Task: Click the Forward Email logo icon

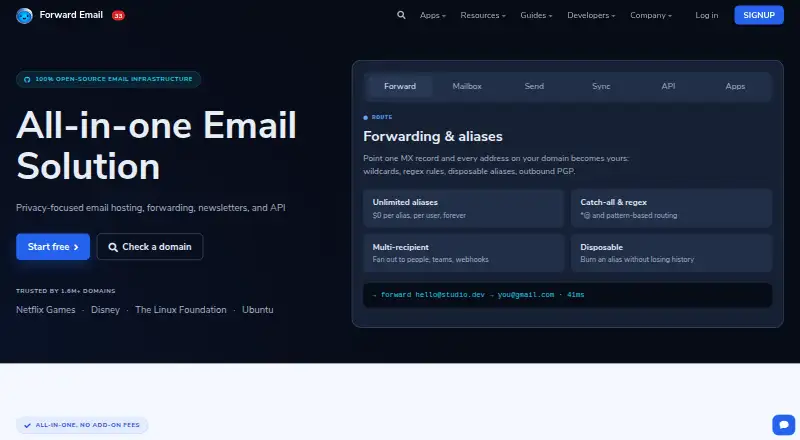Action: (24, 15)
